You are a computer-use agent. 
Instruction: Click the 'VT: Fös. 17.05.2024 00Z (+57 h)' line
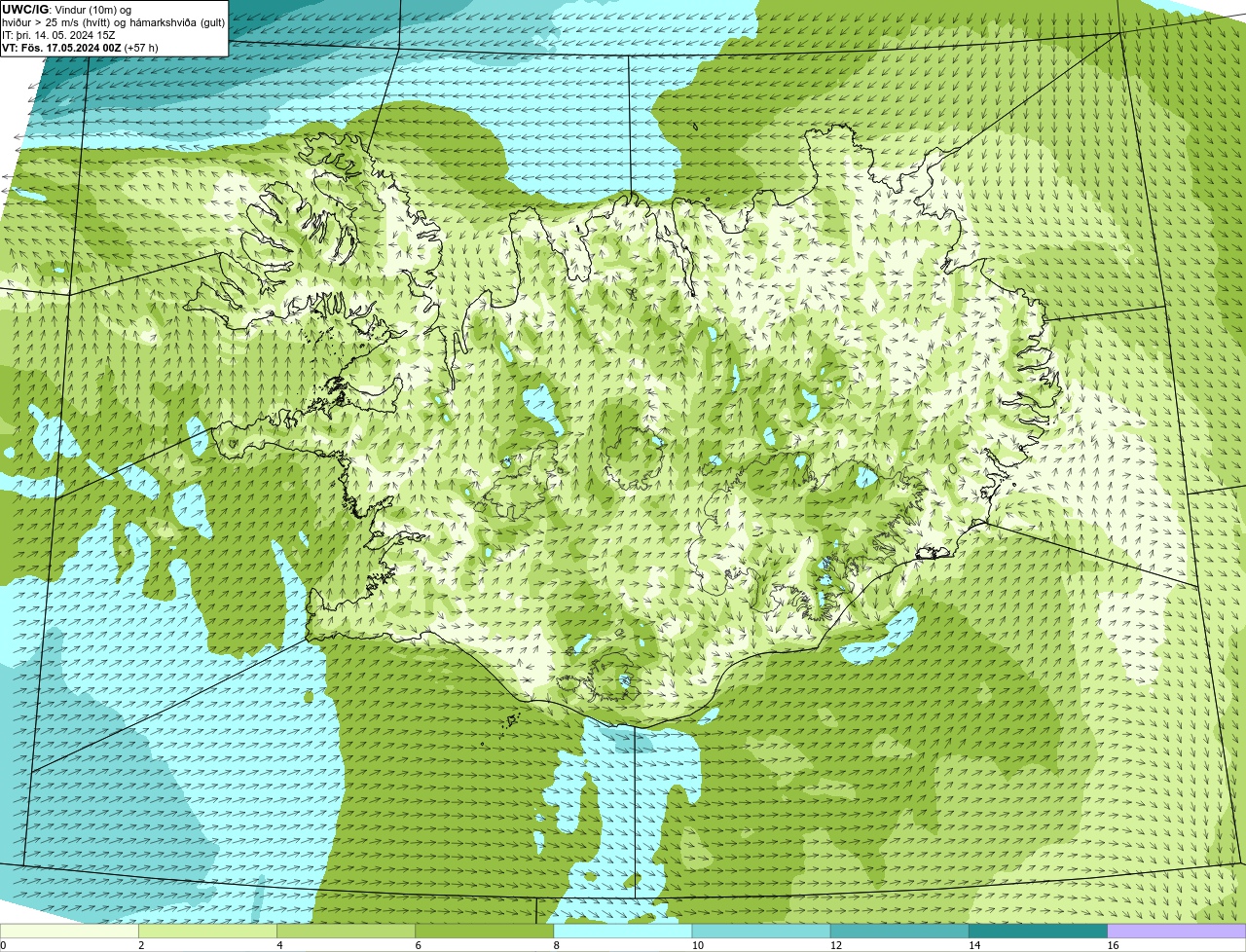coord(80,47)
